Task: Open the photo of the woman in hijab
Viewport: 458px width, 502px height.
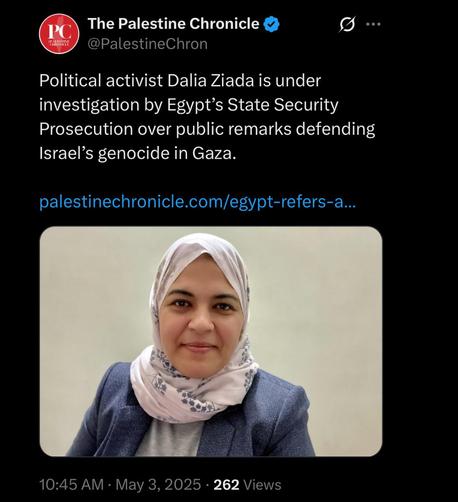Action: point(211,341)
